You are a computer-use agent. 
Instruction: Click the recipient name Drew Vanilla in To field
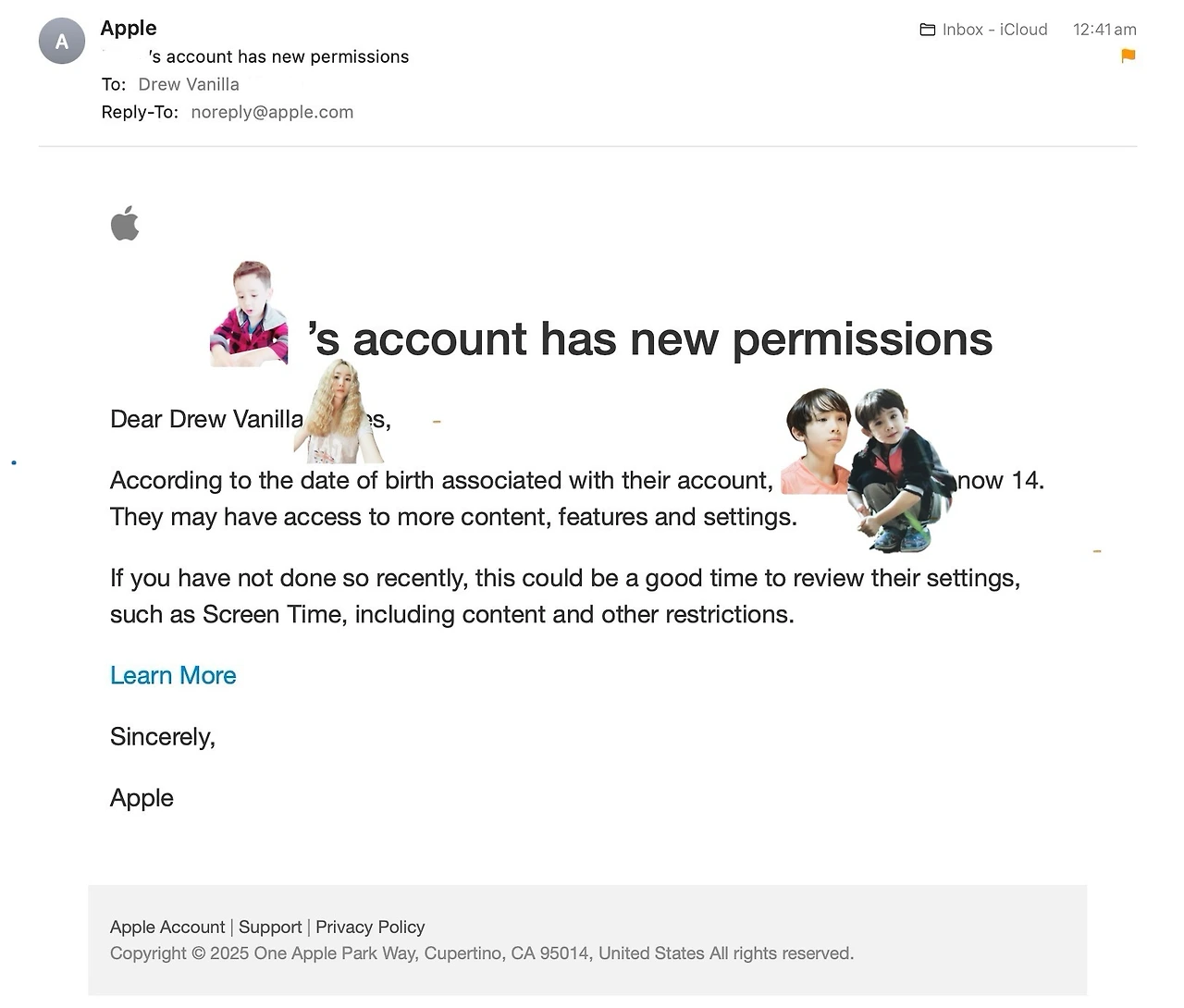click(189, 84)
